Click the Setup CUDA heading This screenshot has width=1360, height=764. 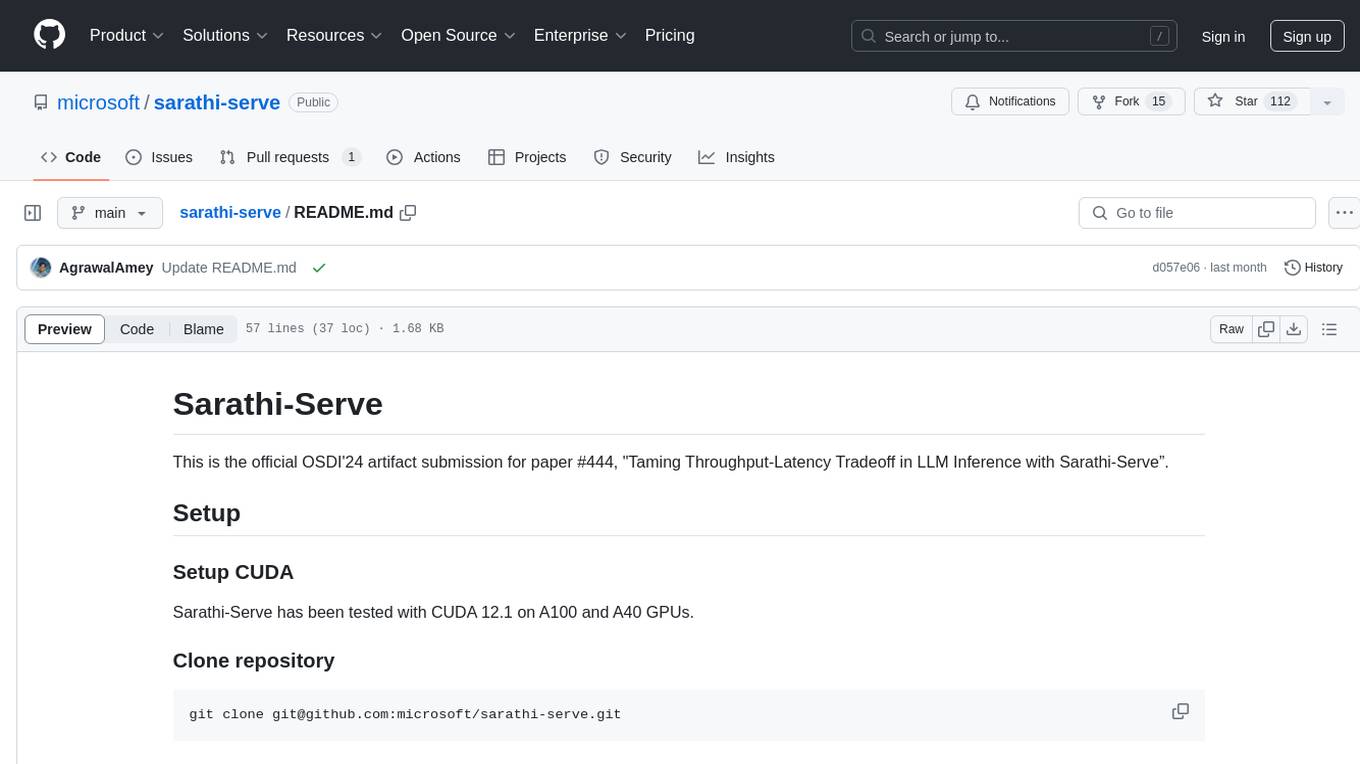click(233, 572)
